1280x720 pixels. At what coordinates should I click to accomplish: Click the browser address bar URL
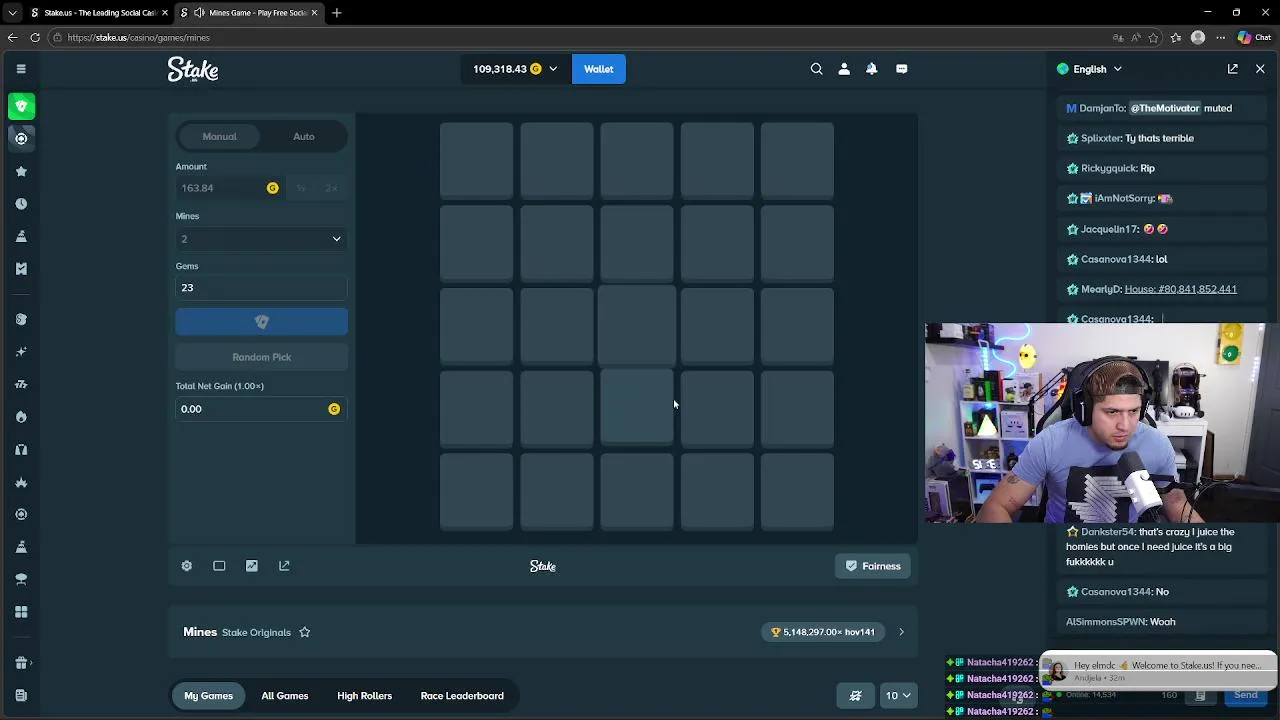tap(138, 38)
